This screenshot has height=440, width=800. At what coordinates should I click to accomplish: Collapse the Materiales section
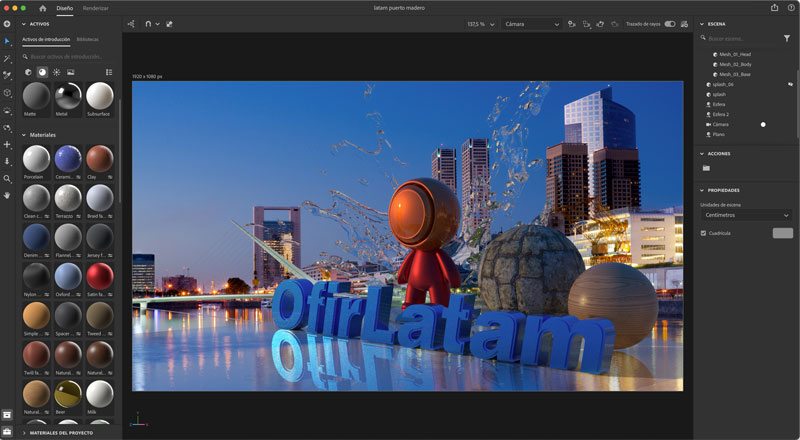point(23,135)
